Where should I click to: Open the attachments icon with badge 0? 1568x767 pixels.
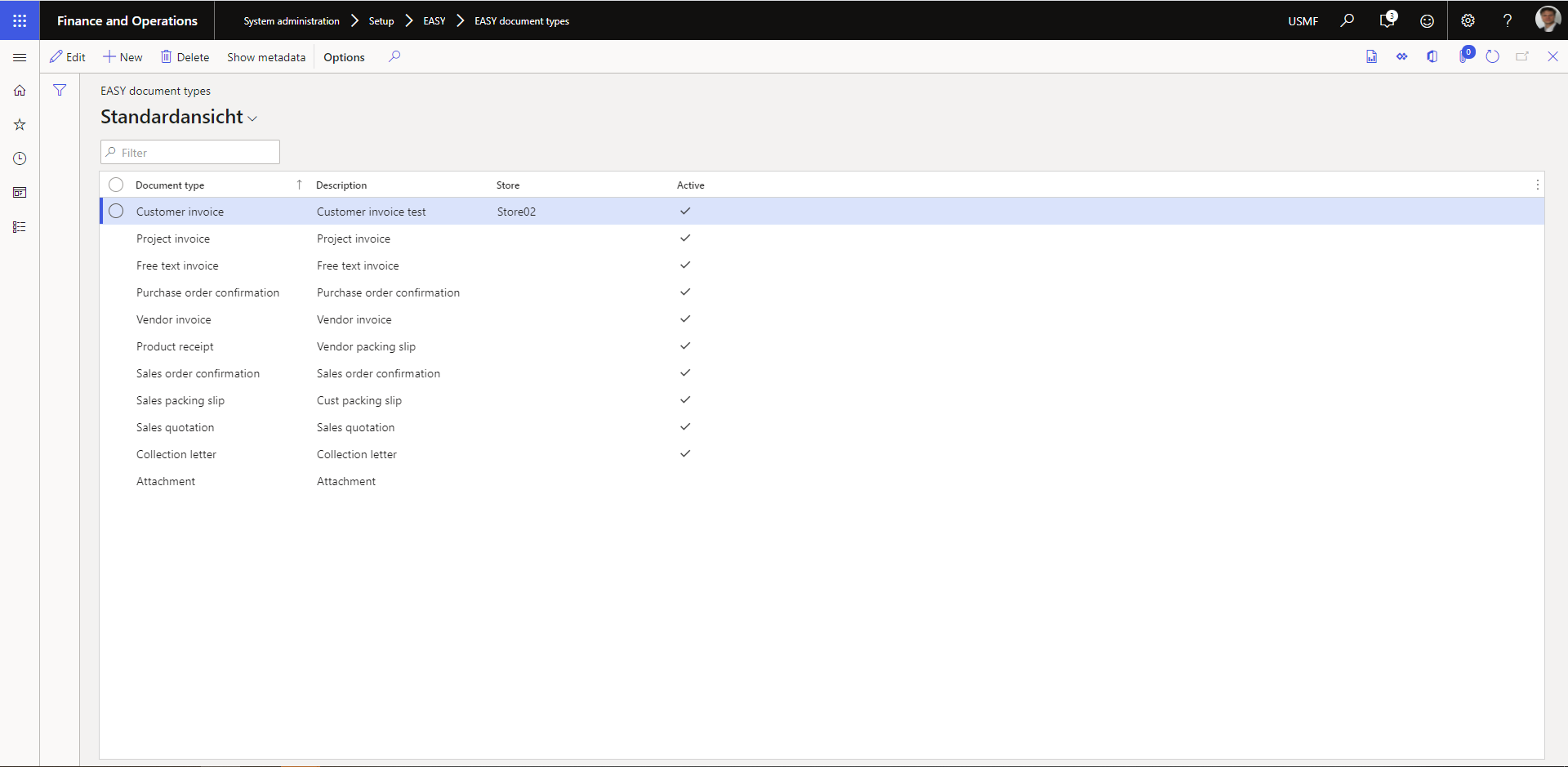coord(1465,56)
